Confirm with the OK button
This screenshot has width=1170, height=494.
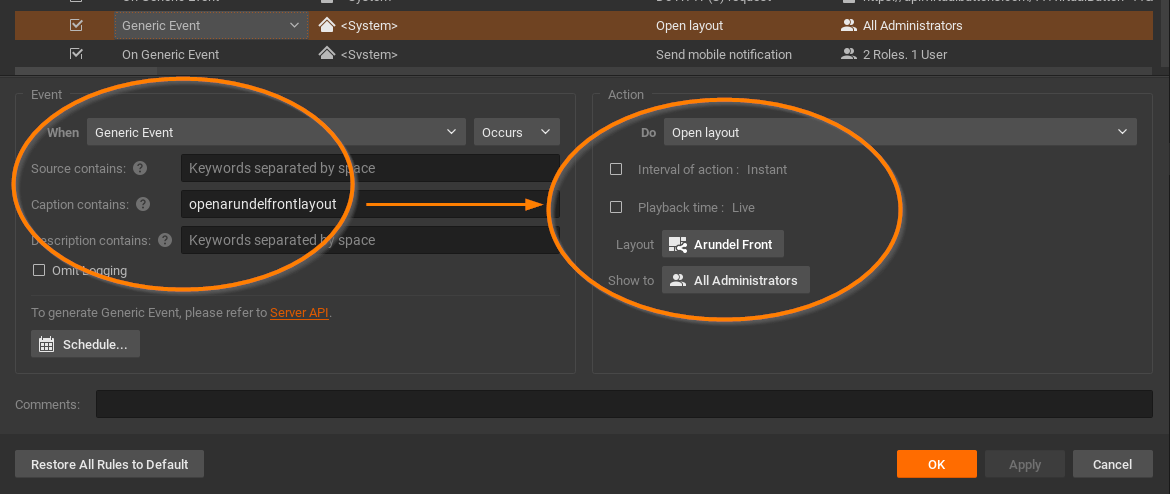pyautogui.click(x=936, y=464)
